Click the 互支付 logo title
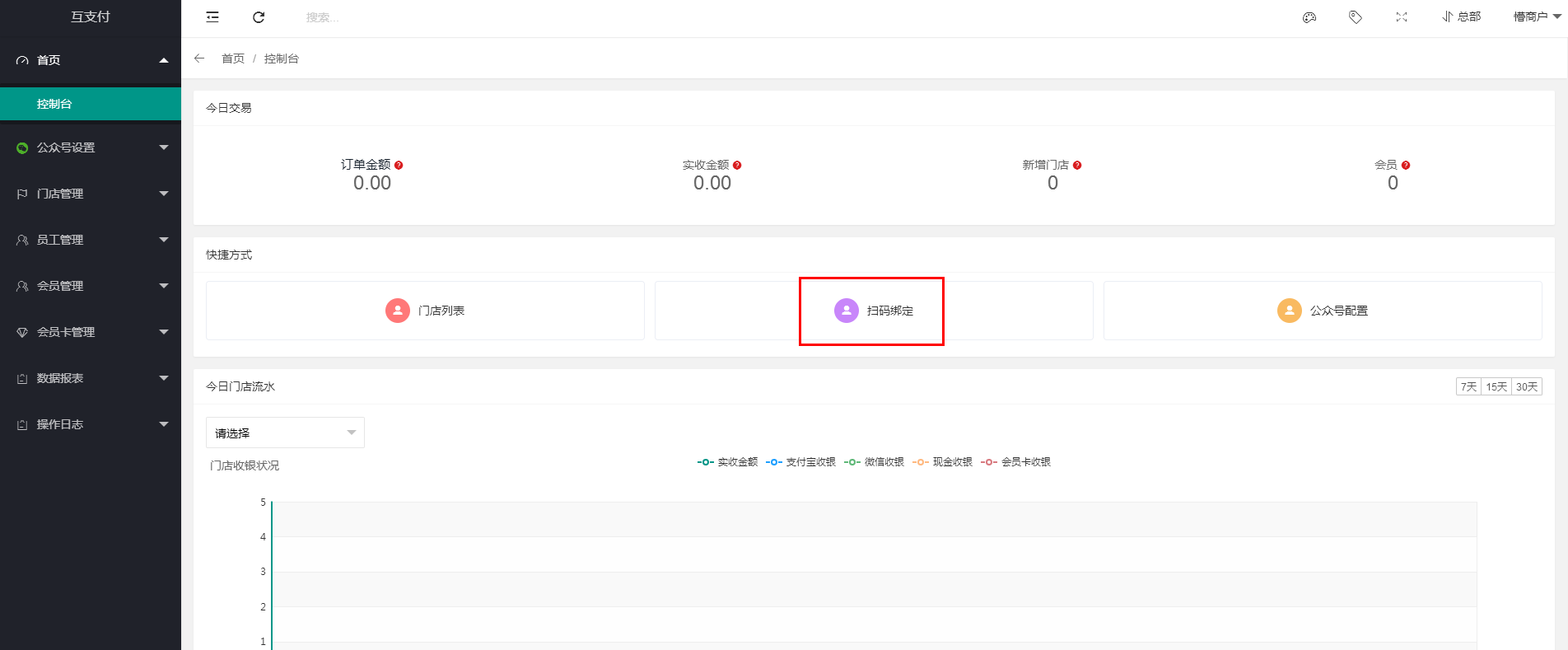Viewport: 1568px width, 650px height. coord(91,16)
